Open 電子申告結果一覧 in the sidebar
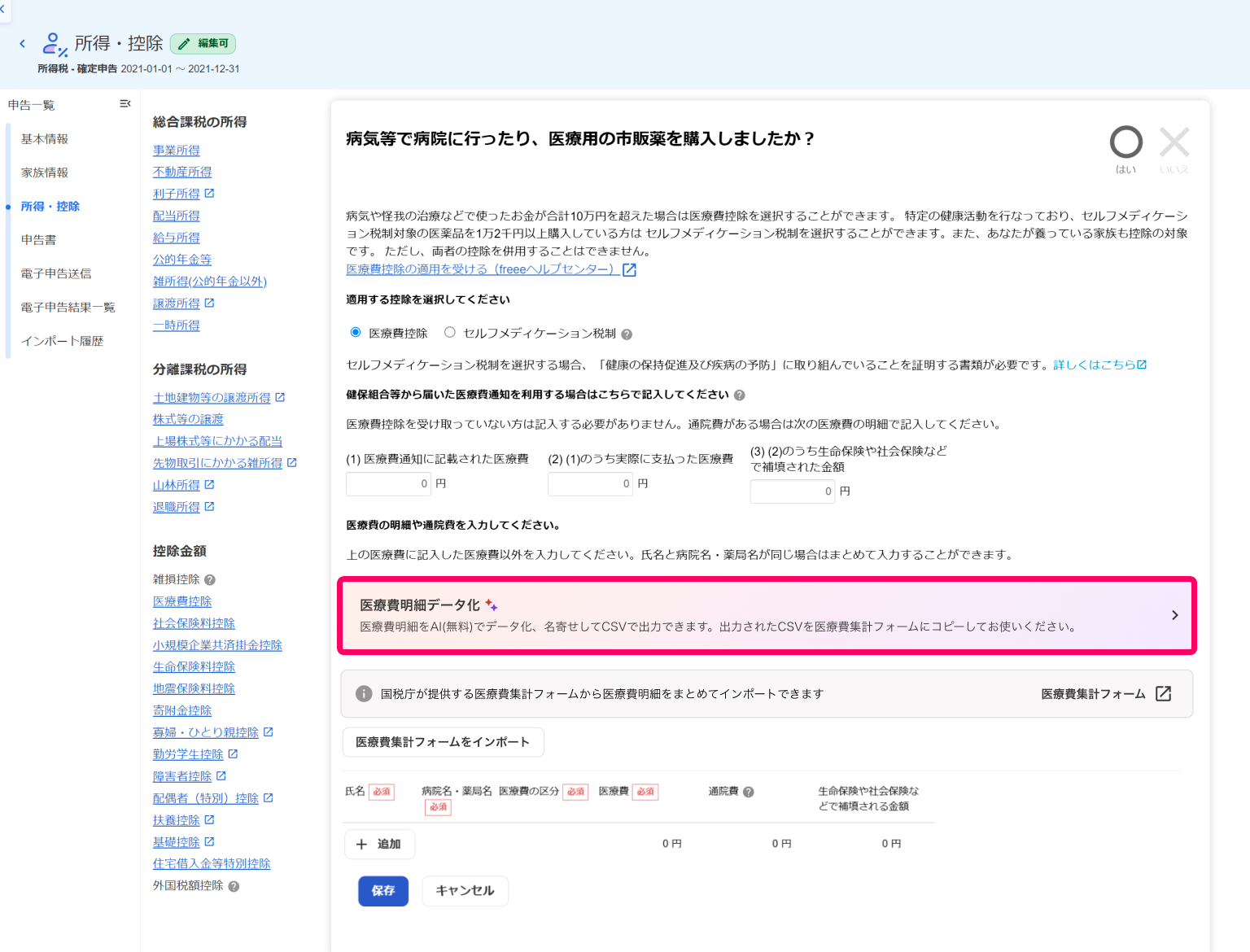Viewport: 1250px width, 952px height. pyautogui.click(x=68, y=308)
